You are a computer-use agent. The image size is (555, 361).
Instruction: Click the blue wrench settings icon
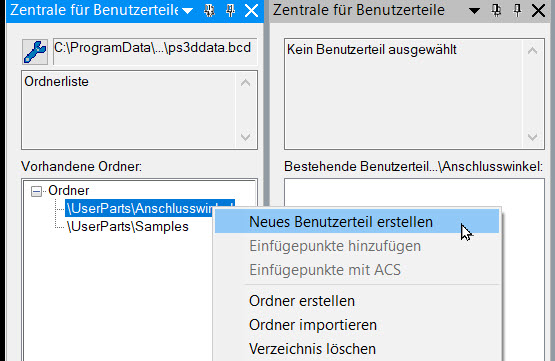35,52
